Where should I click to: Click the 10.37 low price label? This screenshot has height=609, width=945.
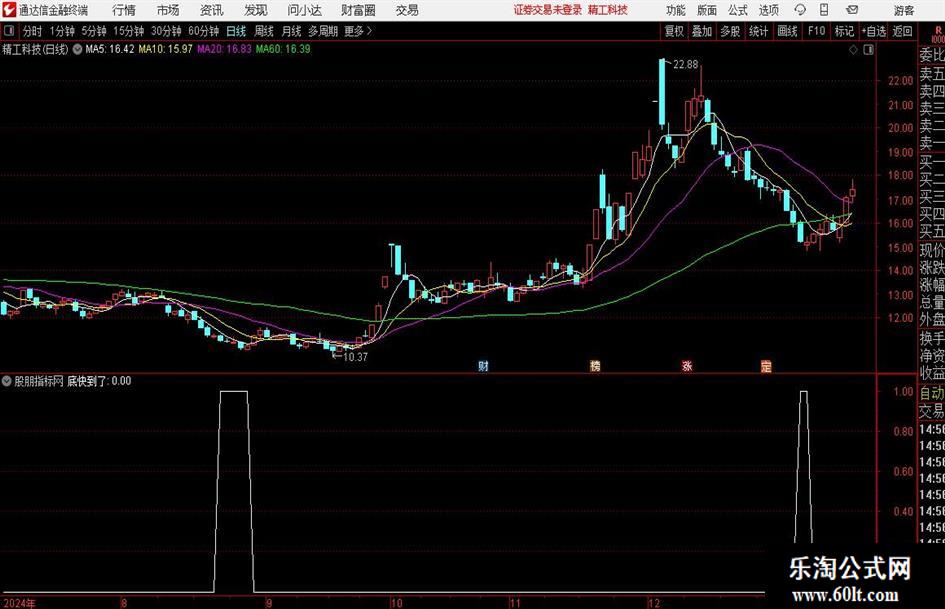[x=354, y=357]
